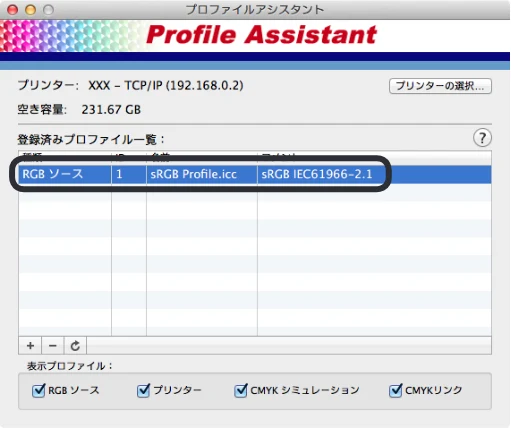Image resolution: width=511 pixels, height=428 pixels.
Task: Close the プロファイルアシスタント window
Action: coord(12,10)
